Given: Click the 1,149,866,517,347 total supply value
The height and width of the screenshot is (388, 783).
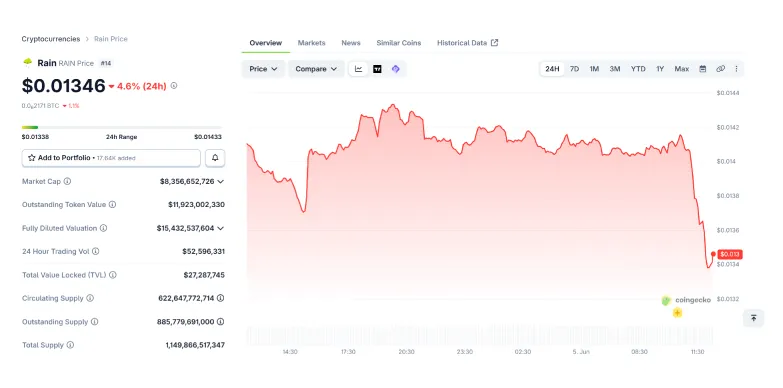Looking at the screenshot, I should coord(195,345).
